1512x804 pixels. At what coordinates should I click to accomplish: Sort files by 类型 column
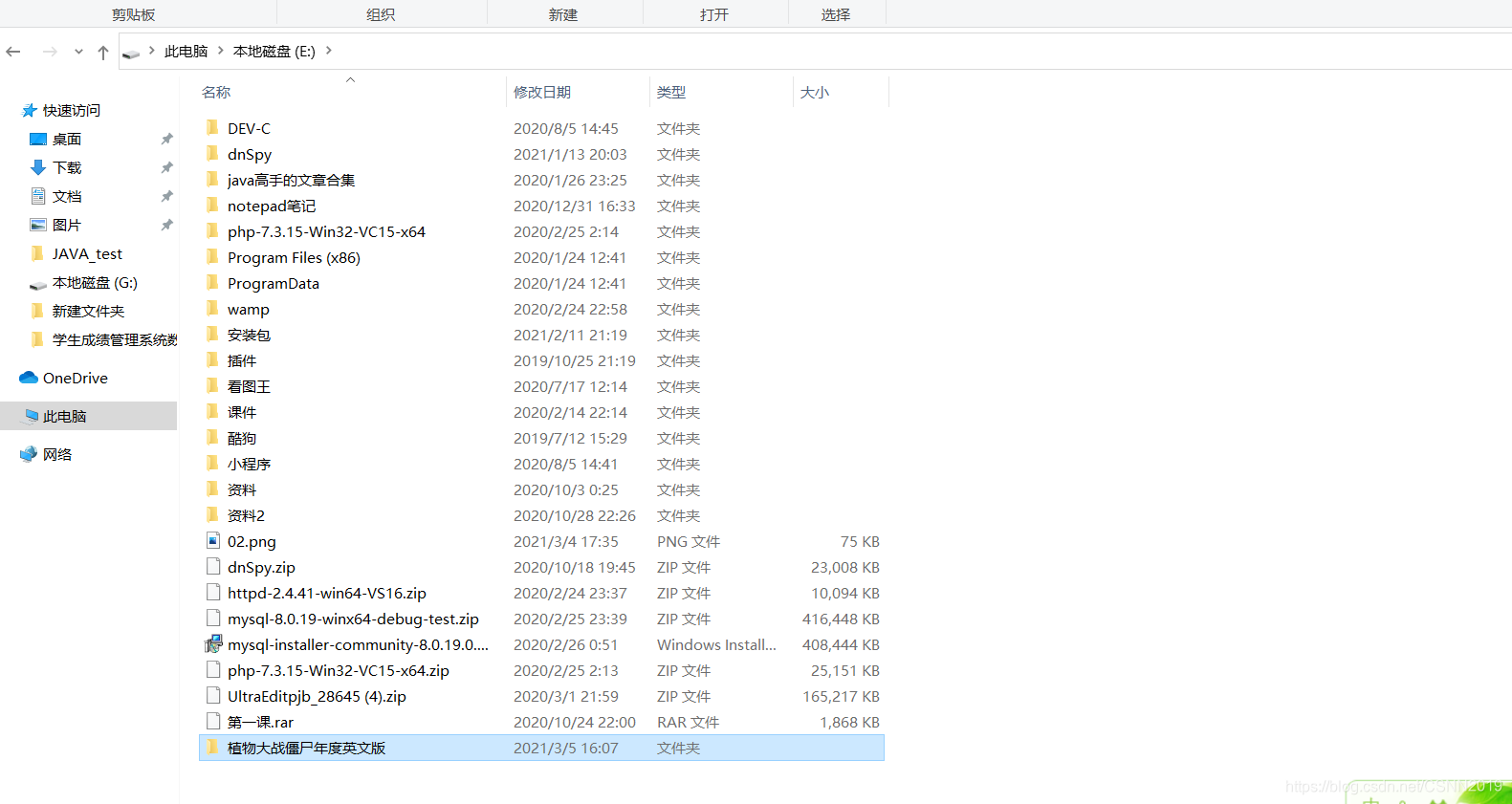point(671,92)
